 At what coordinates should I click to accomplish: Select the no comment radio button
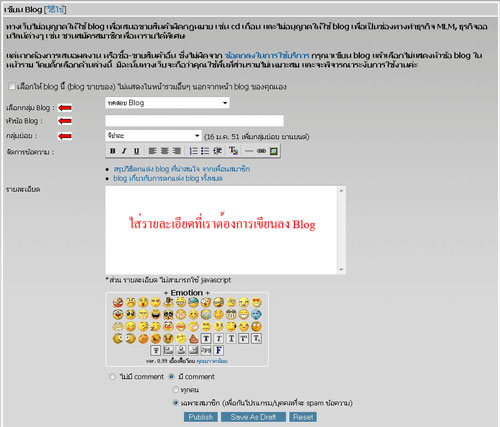(x=112, y=377)
